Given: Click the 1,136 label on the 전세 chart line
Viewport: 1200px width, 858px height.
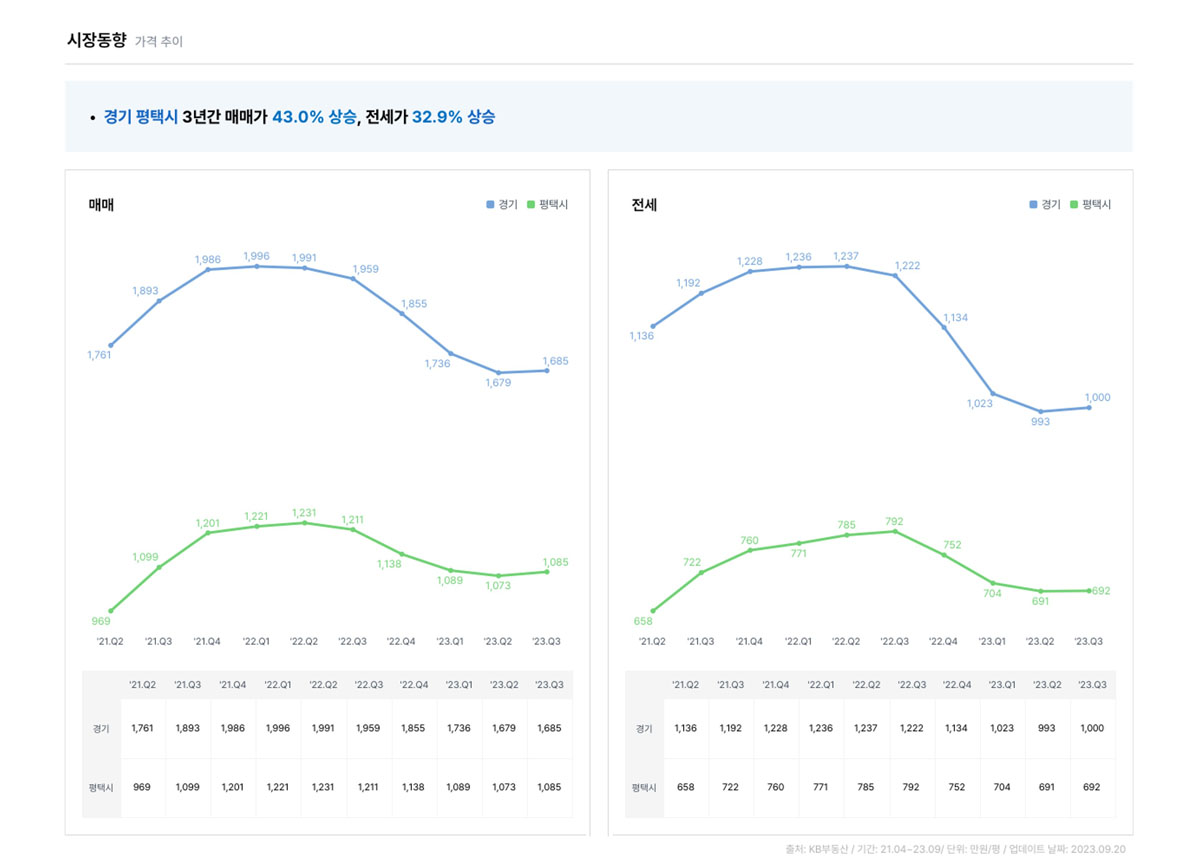Looking at the screenshot, I should click(642, 336).
